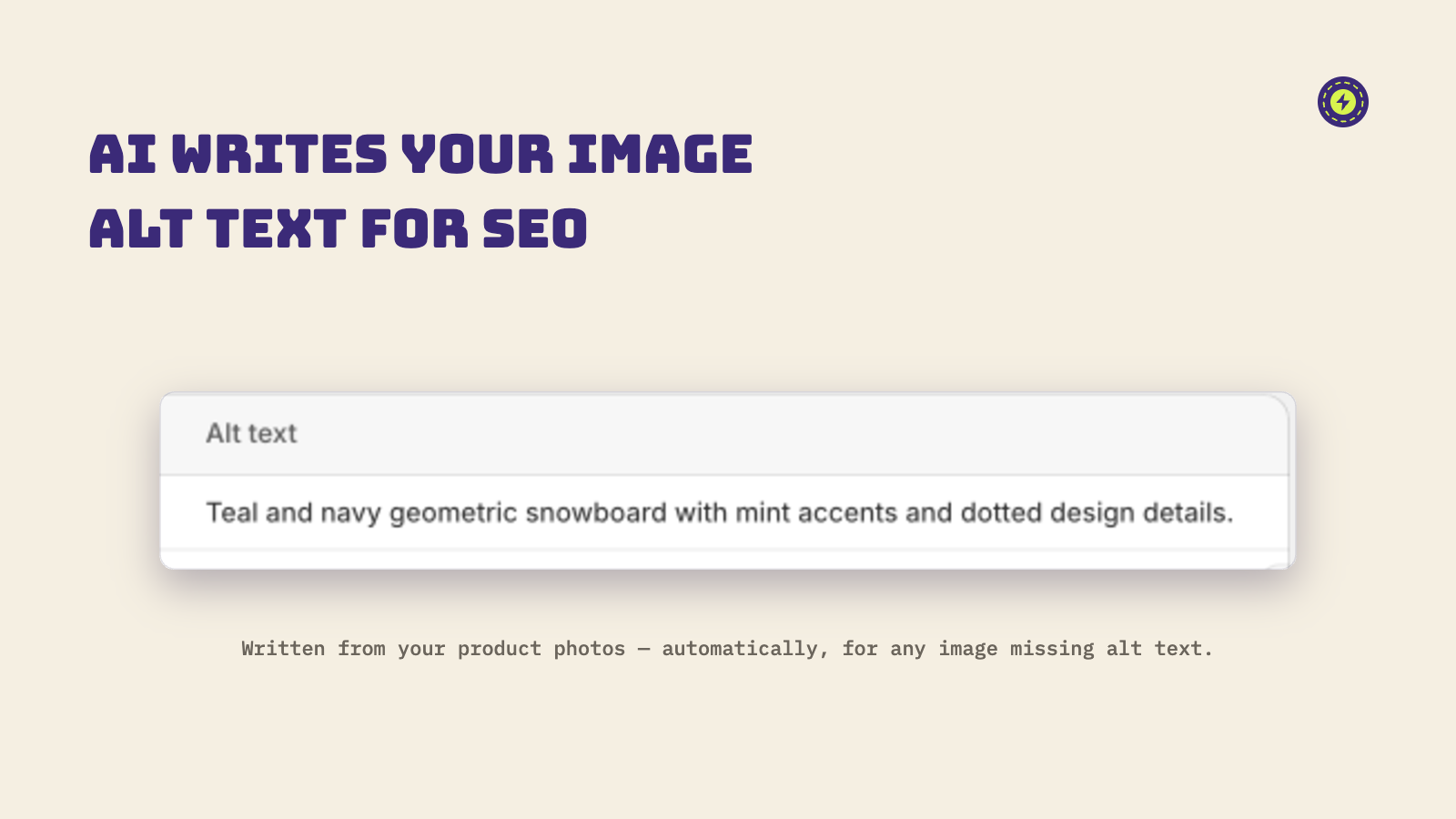1456x819 pixels.
Task: Click the word 'automatically,' in the caption
Action: [x=745, y=649]
